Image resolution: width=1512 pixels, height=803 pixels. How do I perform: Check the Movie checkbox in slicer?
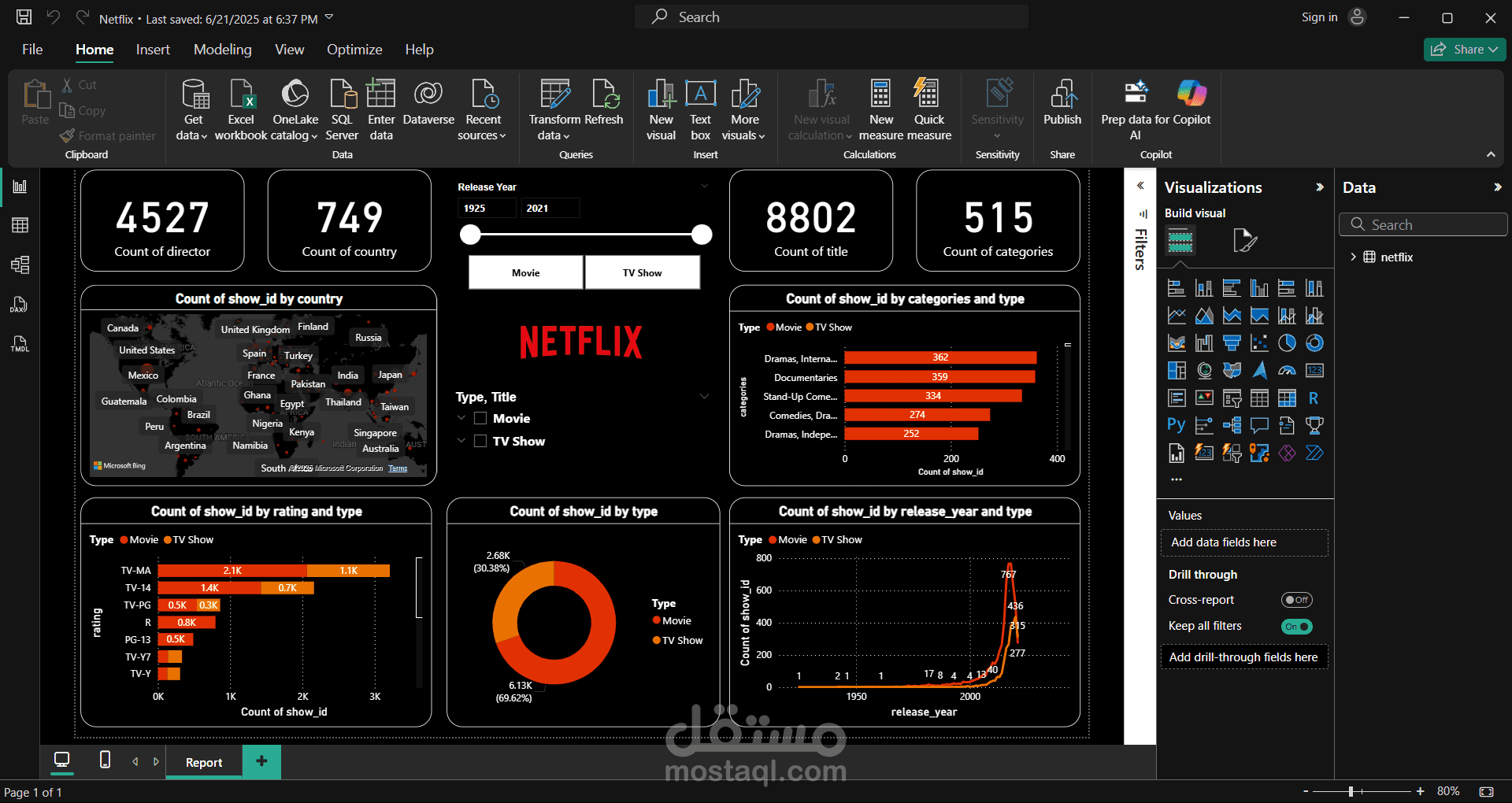pos(480,419)
